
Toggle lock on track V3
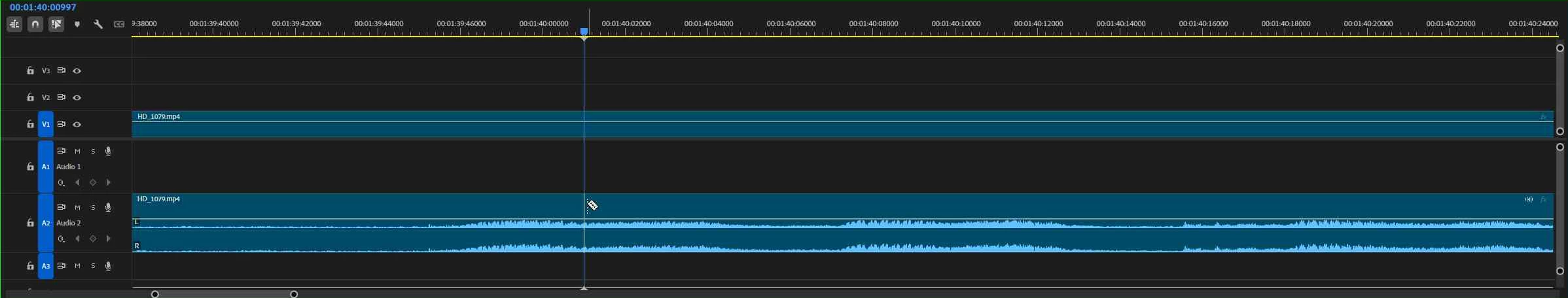click(30, 71)
